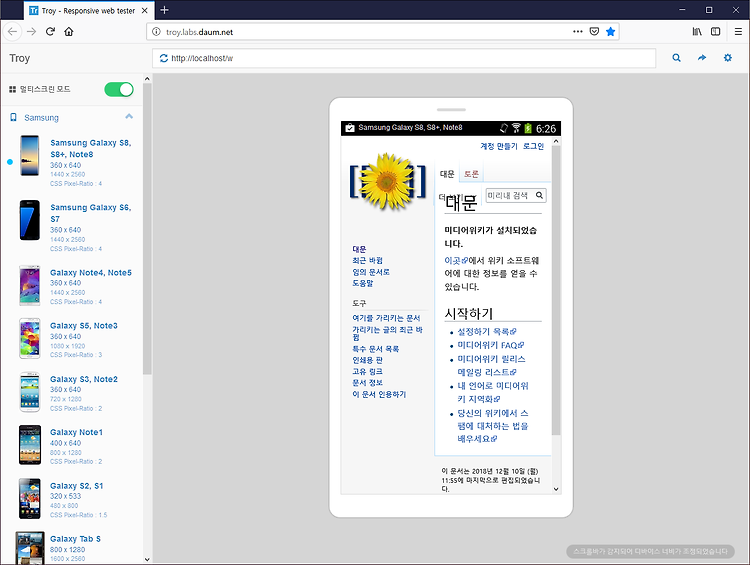The image size is (750, 565).
Task: Reload the page with the refresh icon
Action: coord(50,32)
